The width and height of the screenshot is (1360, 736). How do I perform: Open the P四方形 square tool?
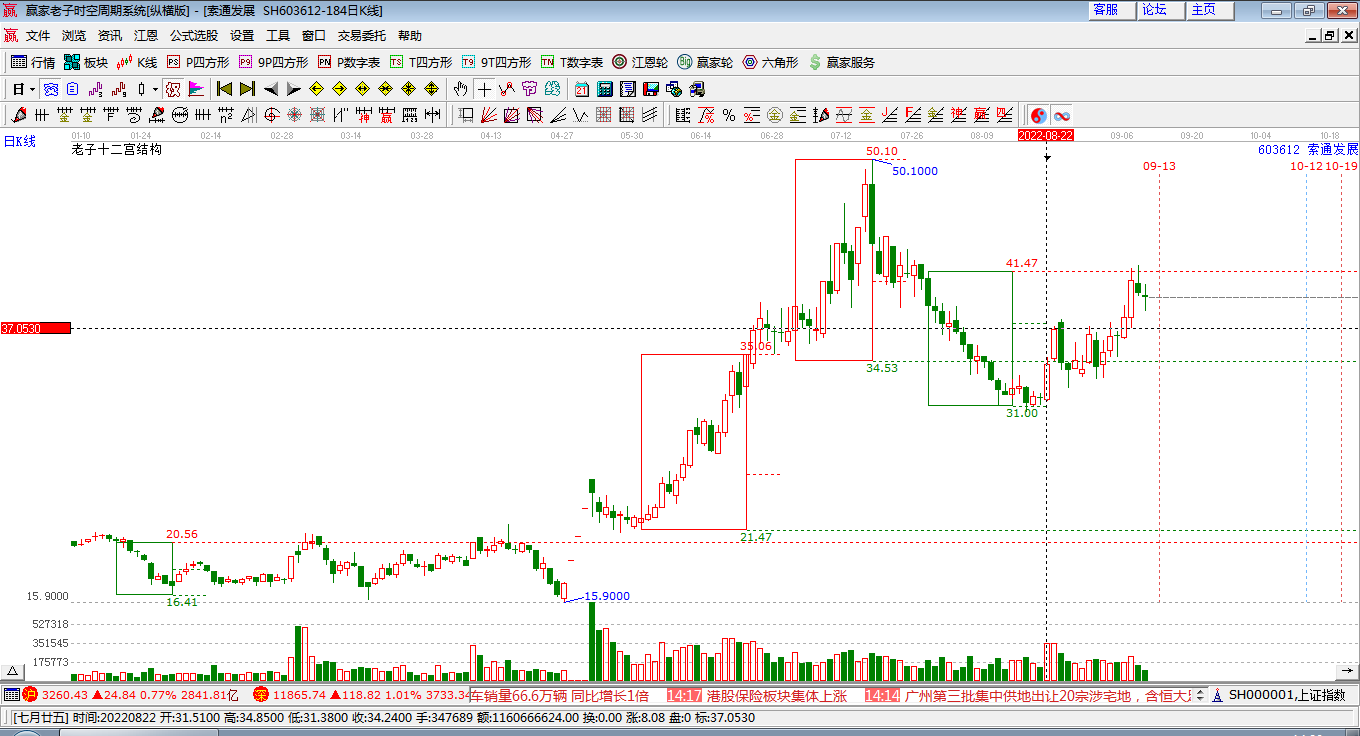tap(198, 62)
